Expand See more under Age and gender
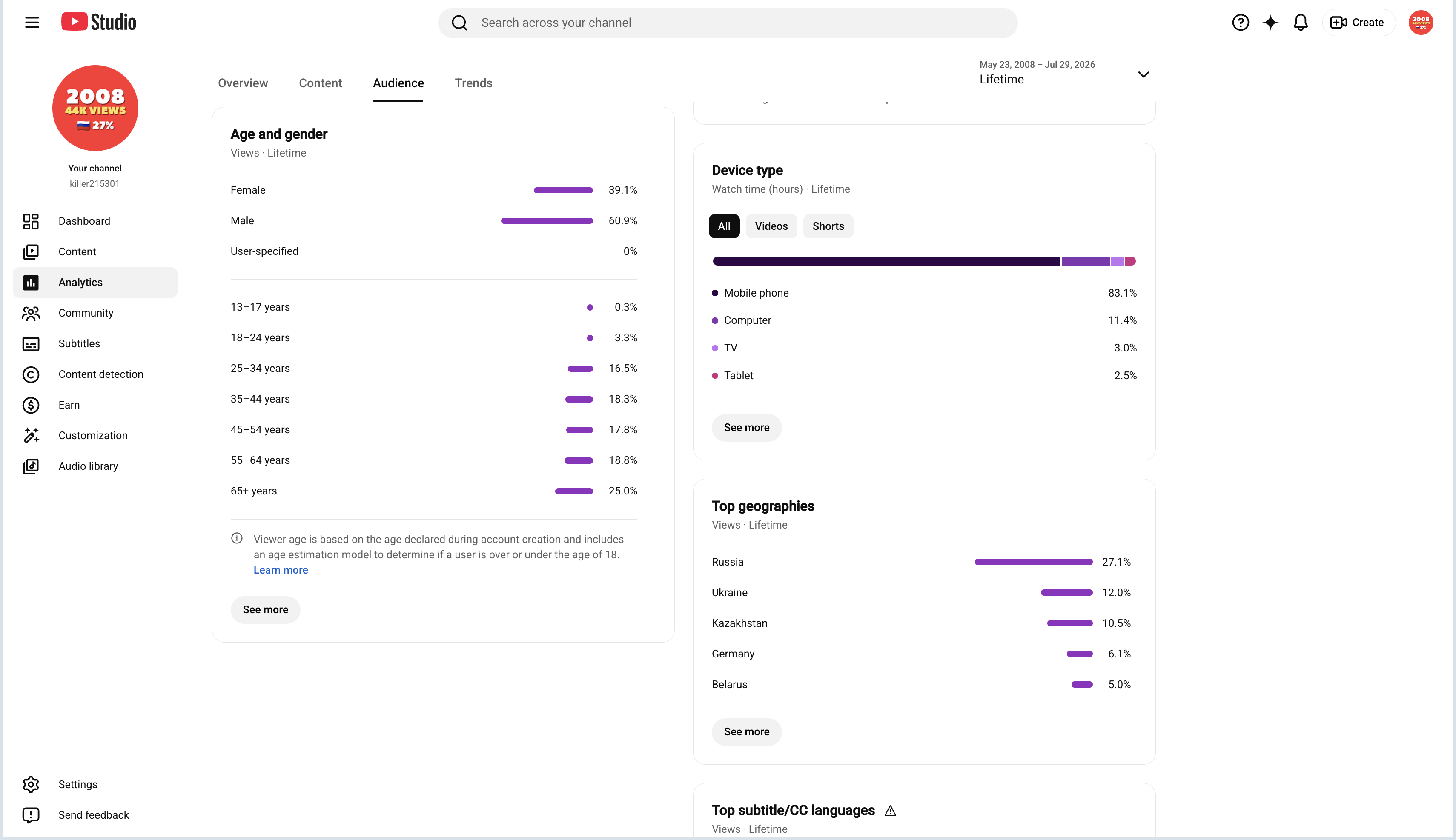The height and width of the screenshot is (840, 1456). tap(266, 610)
